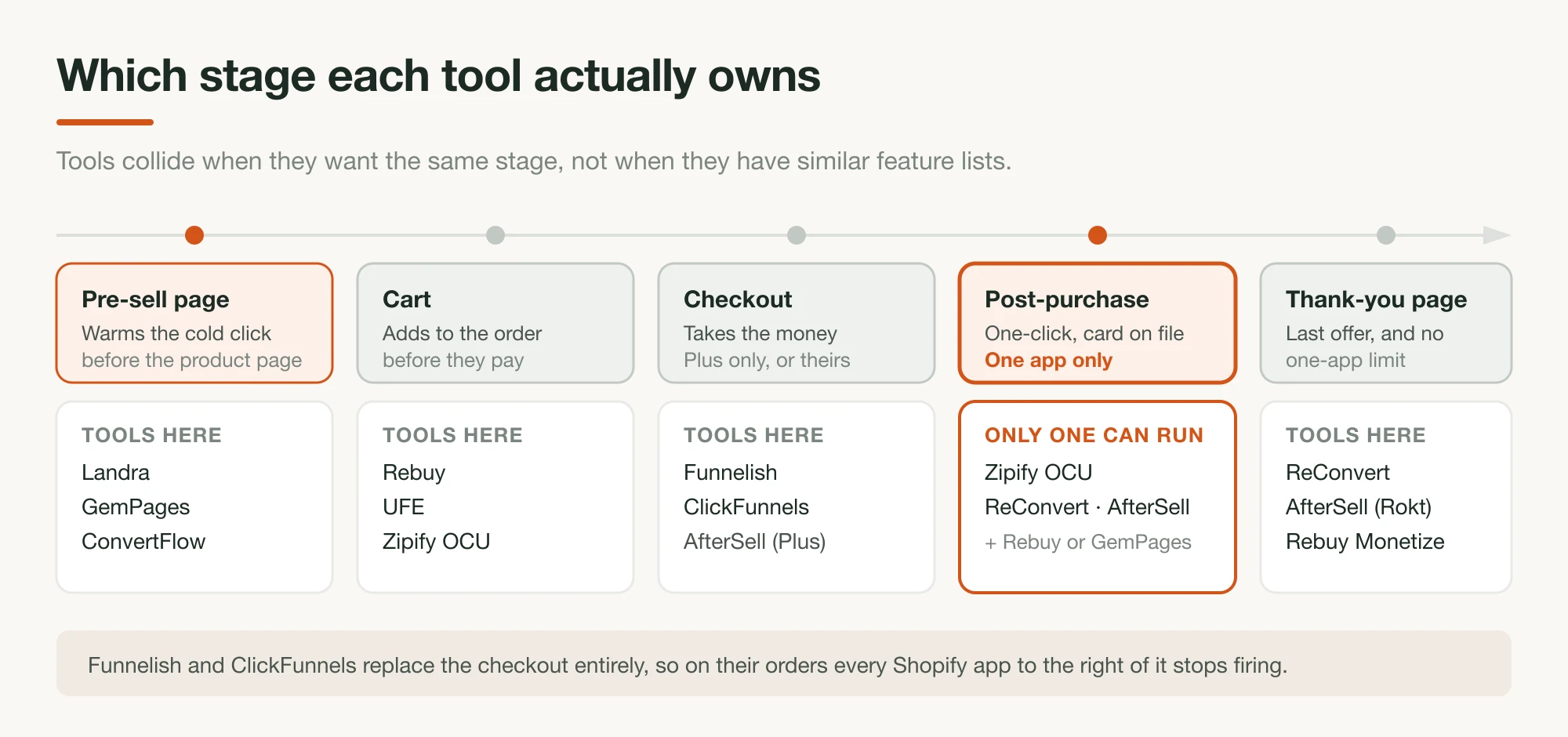Click 'Zipify OCU' under Only One Can Run
The image size is (1568, 737).
tap(1039, 473)
